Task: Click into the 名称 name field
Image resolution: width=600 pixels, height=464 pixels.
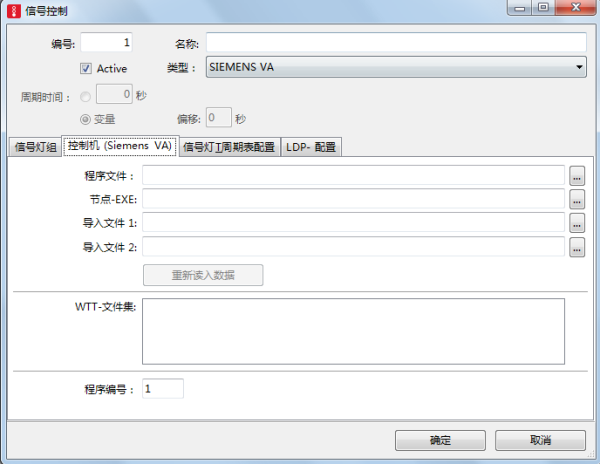Action: click(396, 42)
